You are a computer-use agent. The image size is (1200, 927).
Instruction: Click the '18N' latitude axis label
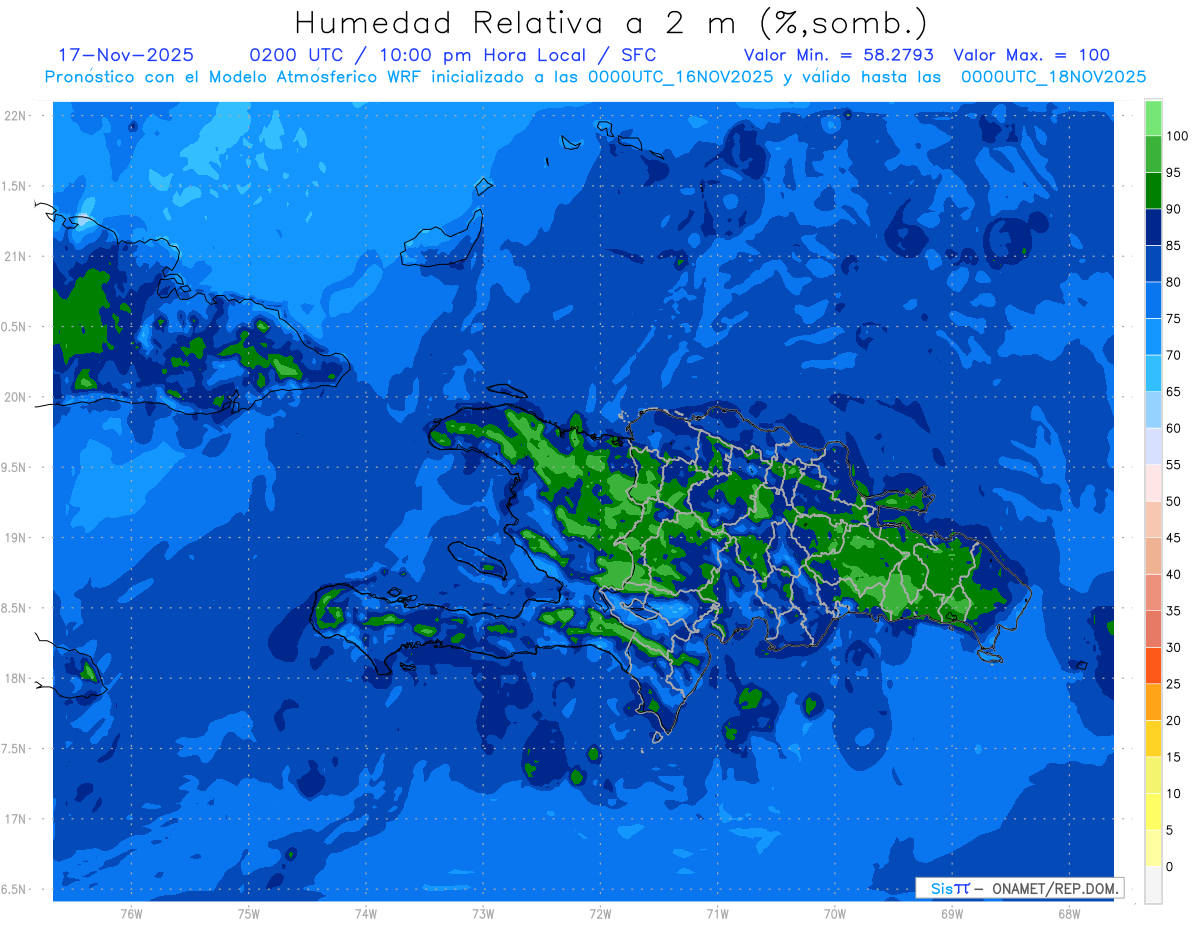point(15,678)
